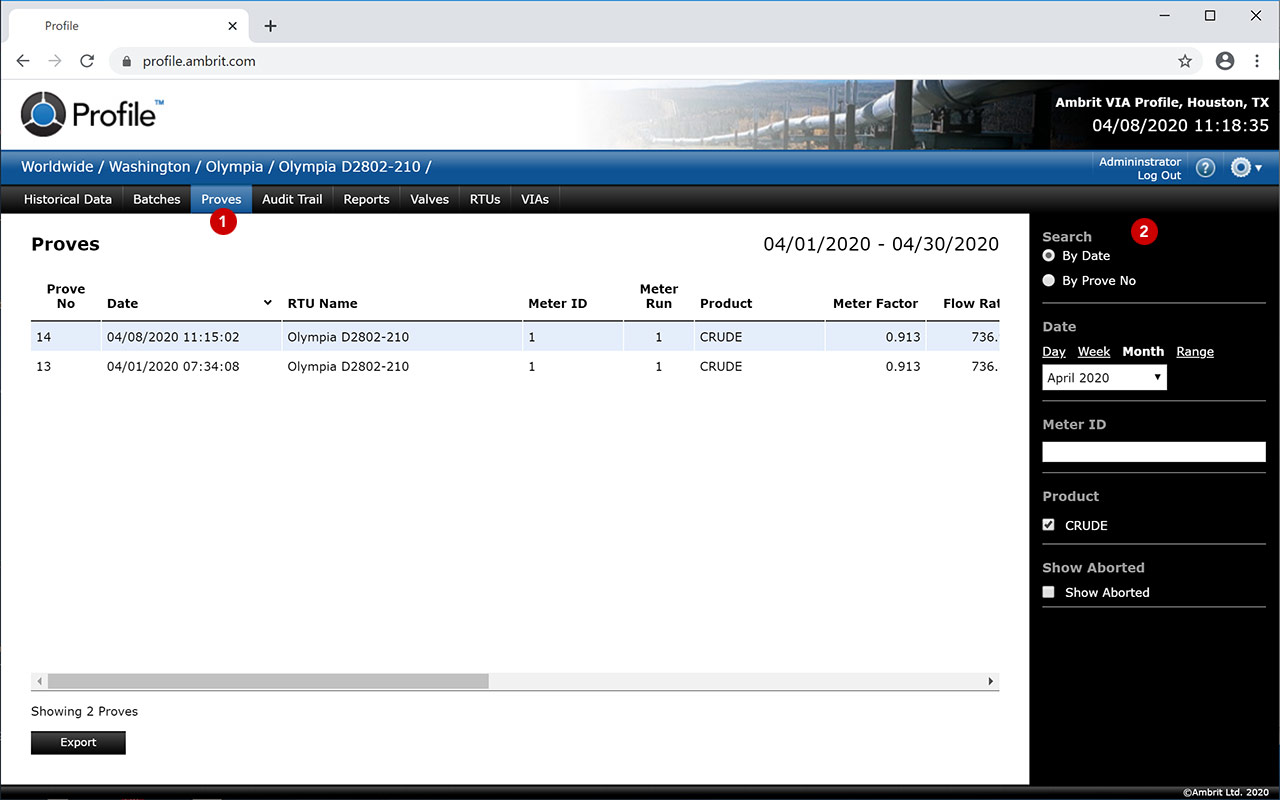1280x800 pixels.
Task: Select the By Prove No option
Action: pyautogui.click(x=1049, y=281)
